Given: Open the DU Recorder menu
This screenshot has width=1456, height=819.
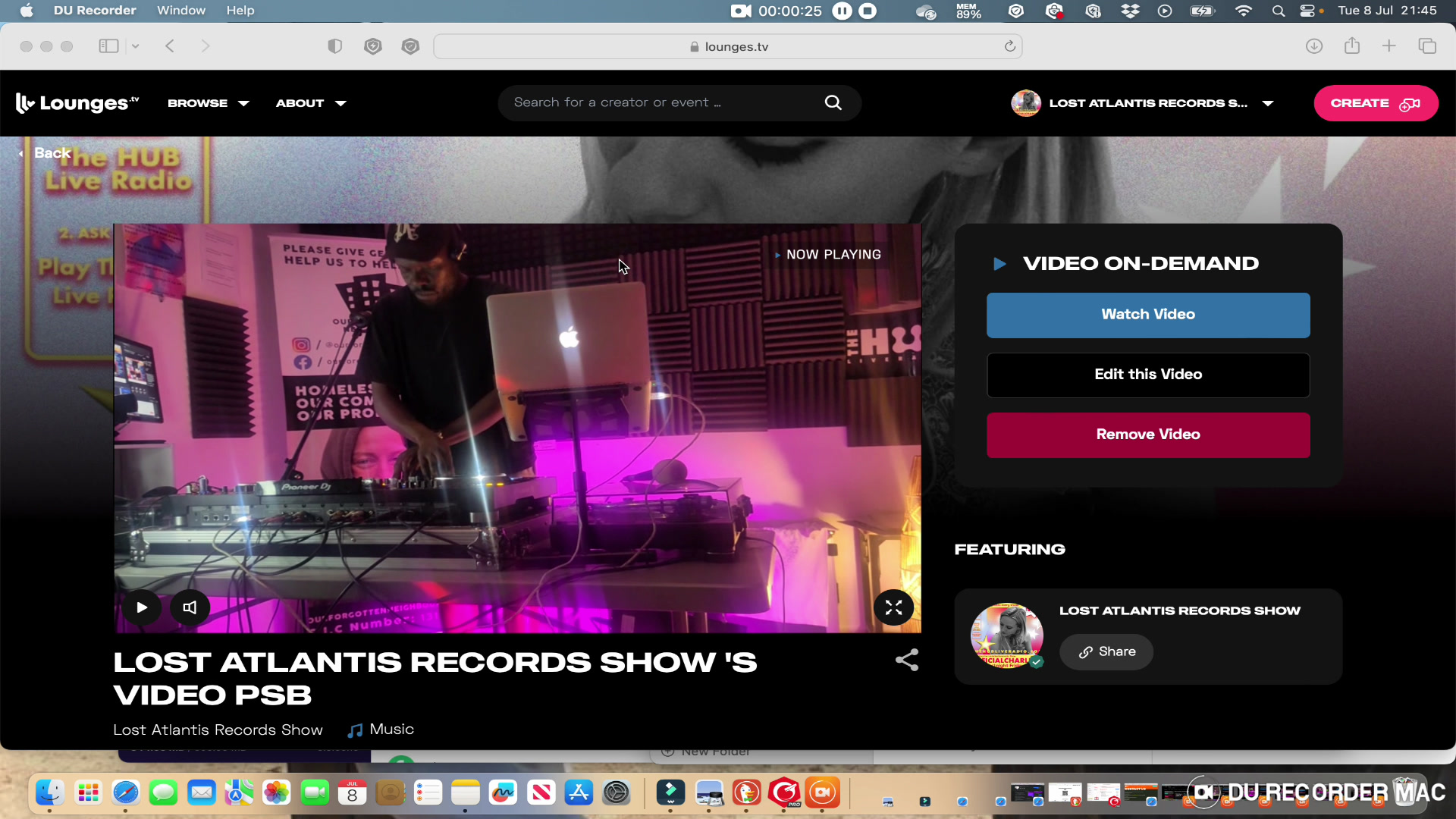Looking at the screenshot, I should pyautogui.click(x=95, y=11).
